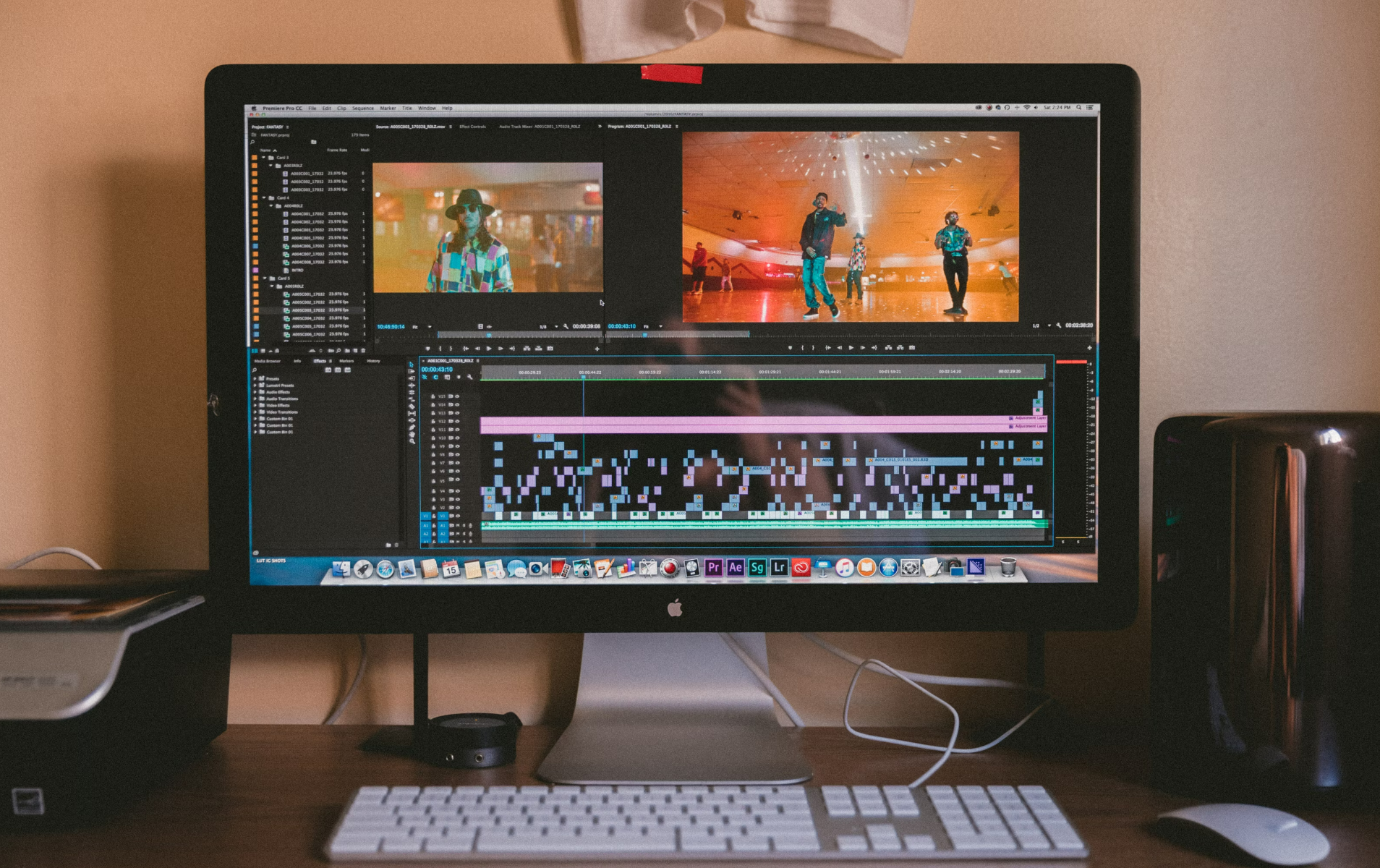Toggle V7 track eye visibility
This screenshot has height=868, width=1380.
tap(457, 463)
